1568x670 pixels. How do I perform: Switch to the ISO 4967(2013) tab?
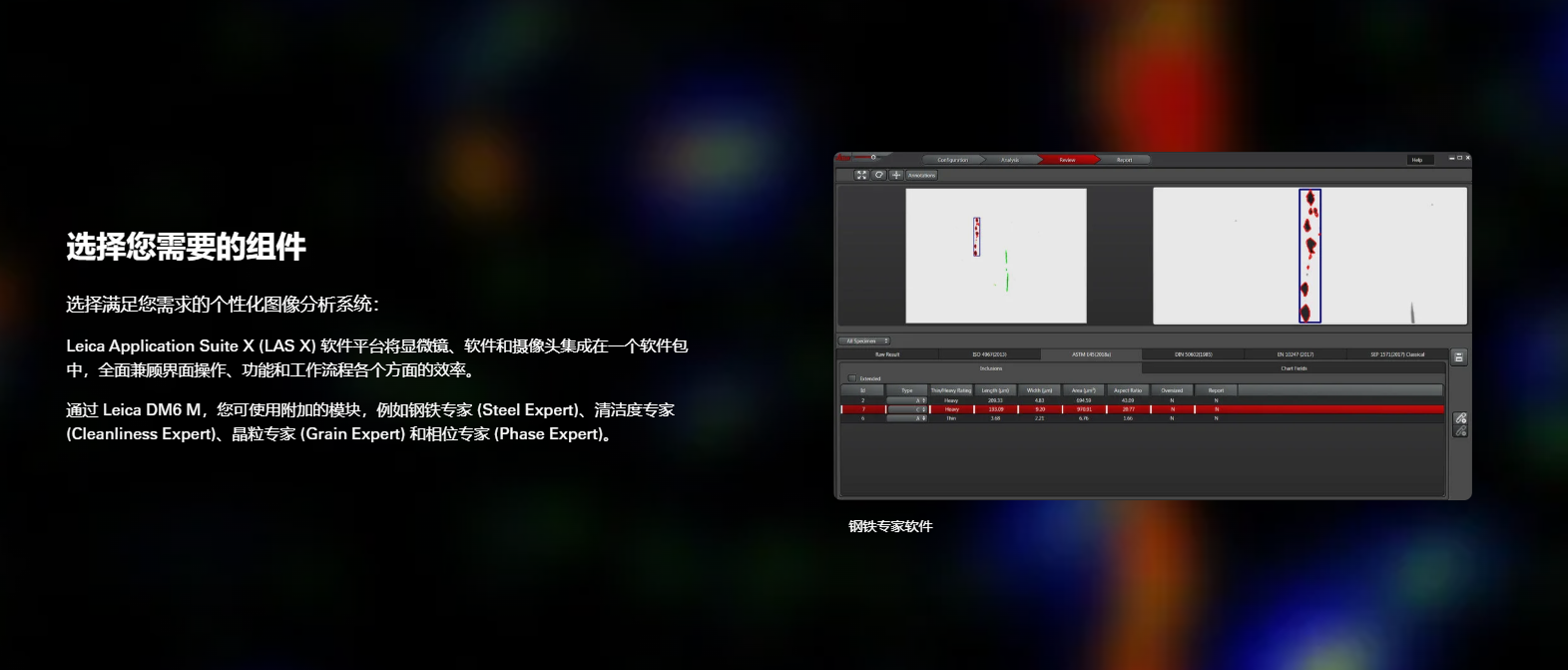point(989,354)
